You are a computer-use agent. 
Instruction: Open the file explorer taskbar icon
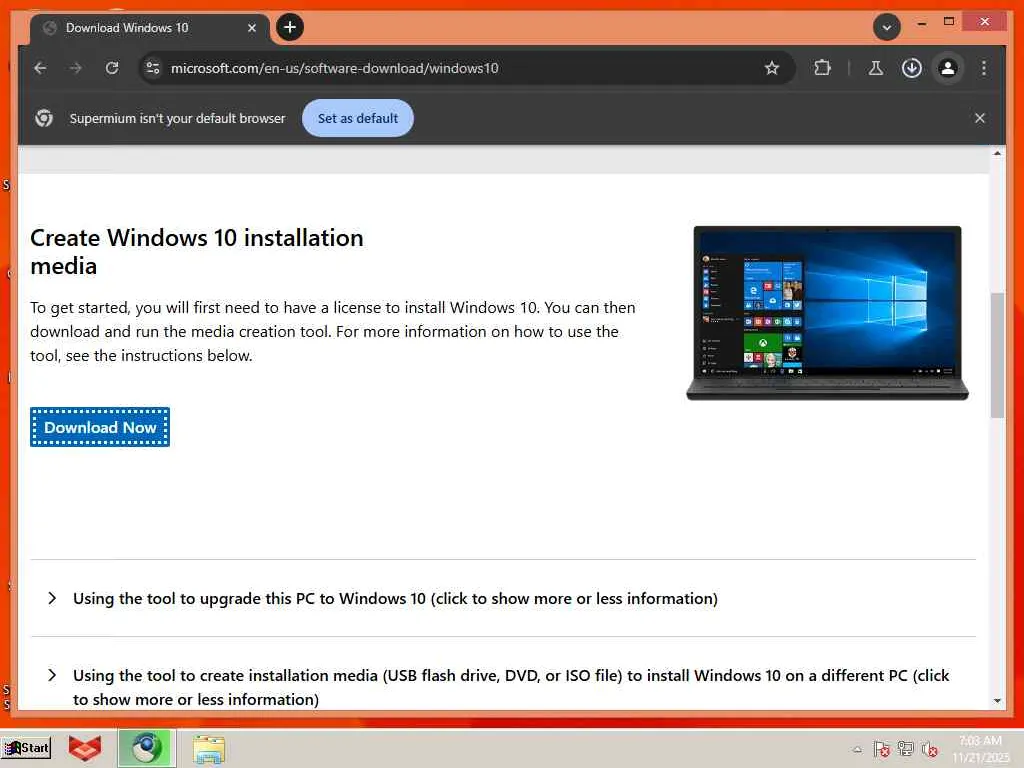pos(209,749)
